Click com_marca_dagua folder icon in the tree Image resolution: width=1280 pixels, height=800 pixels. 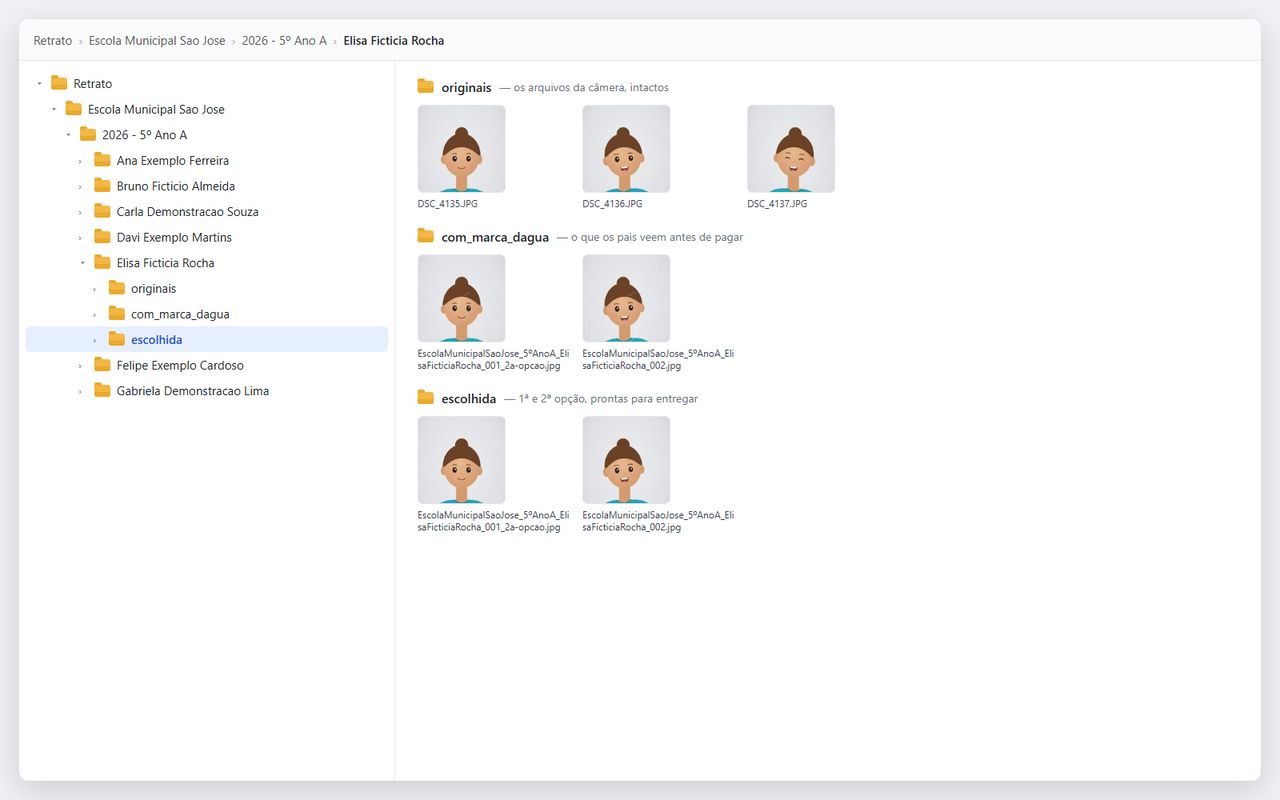click(x=117, y=314)
